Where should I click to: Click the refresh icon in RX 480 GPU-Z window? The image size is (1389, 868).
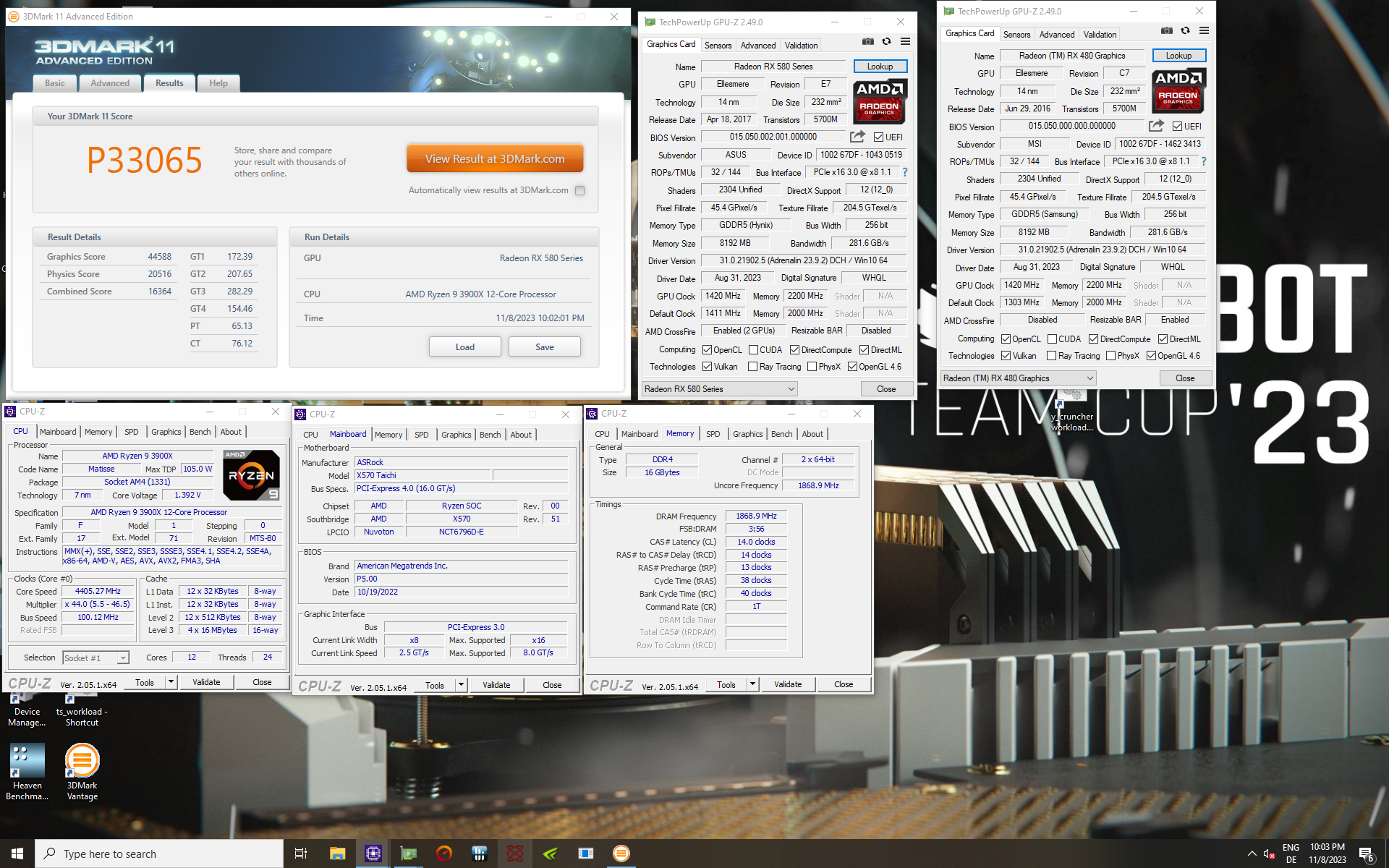(x=1185, y=31)
